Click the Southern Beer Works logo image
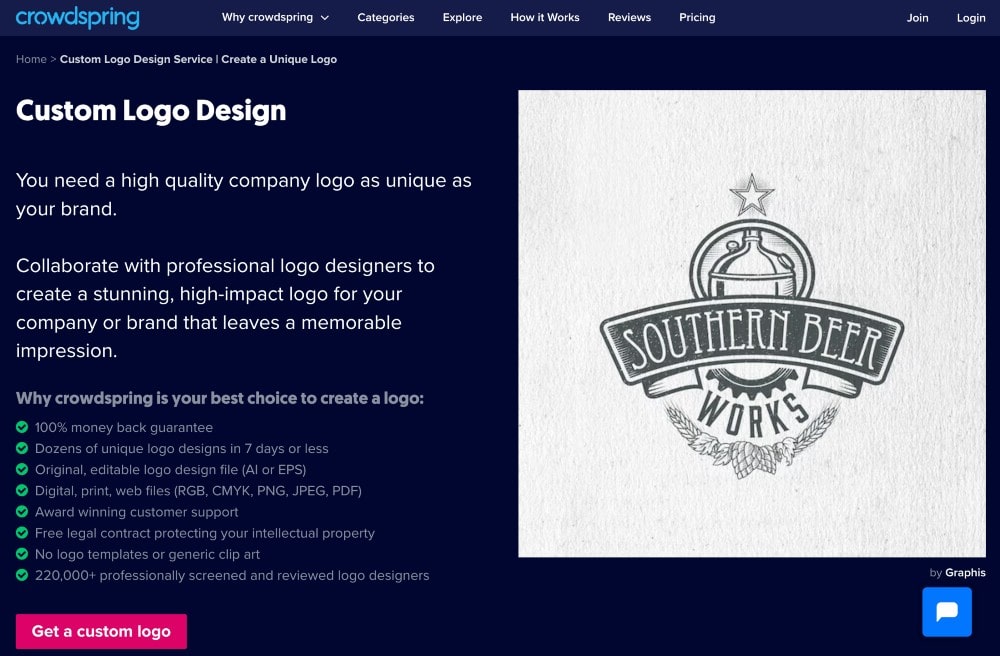 click(751, 322)
